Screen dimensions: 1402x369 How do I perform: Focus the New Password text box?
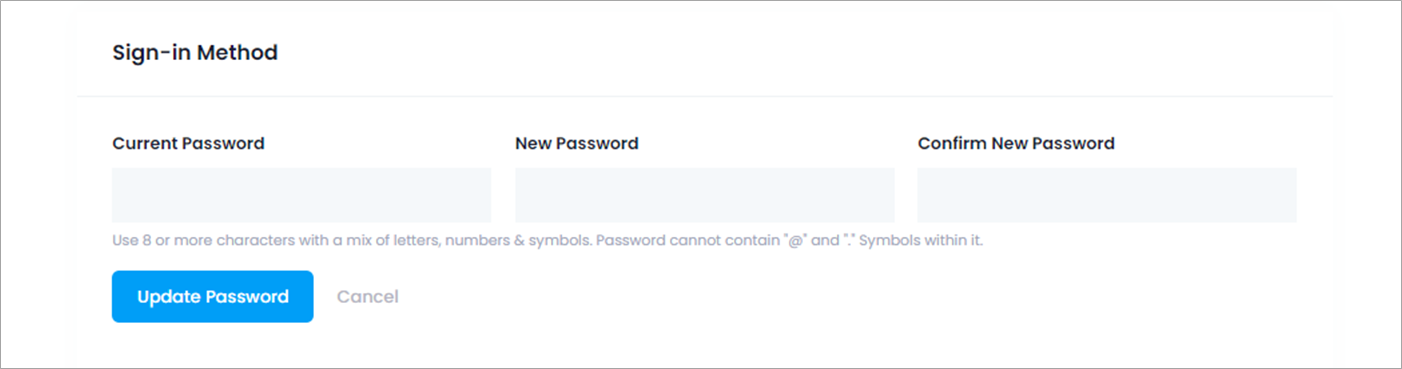pos(705,195)
